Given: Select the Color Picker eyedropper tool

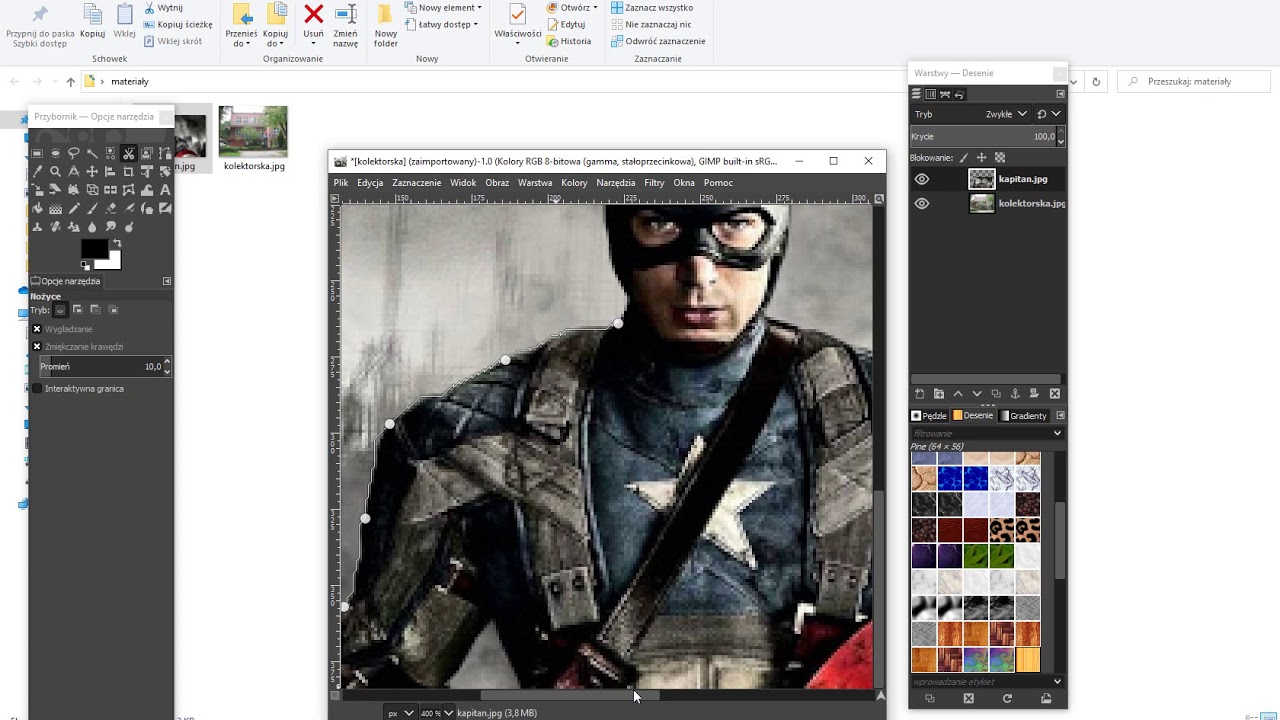Looking at the screenshot, I should coord(37,171).
